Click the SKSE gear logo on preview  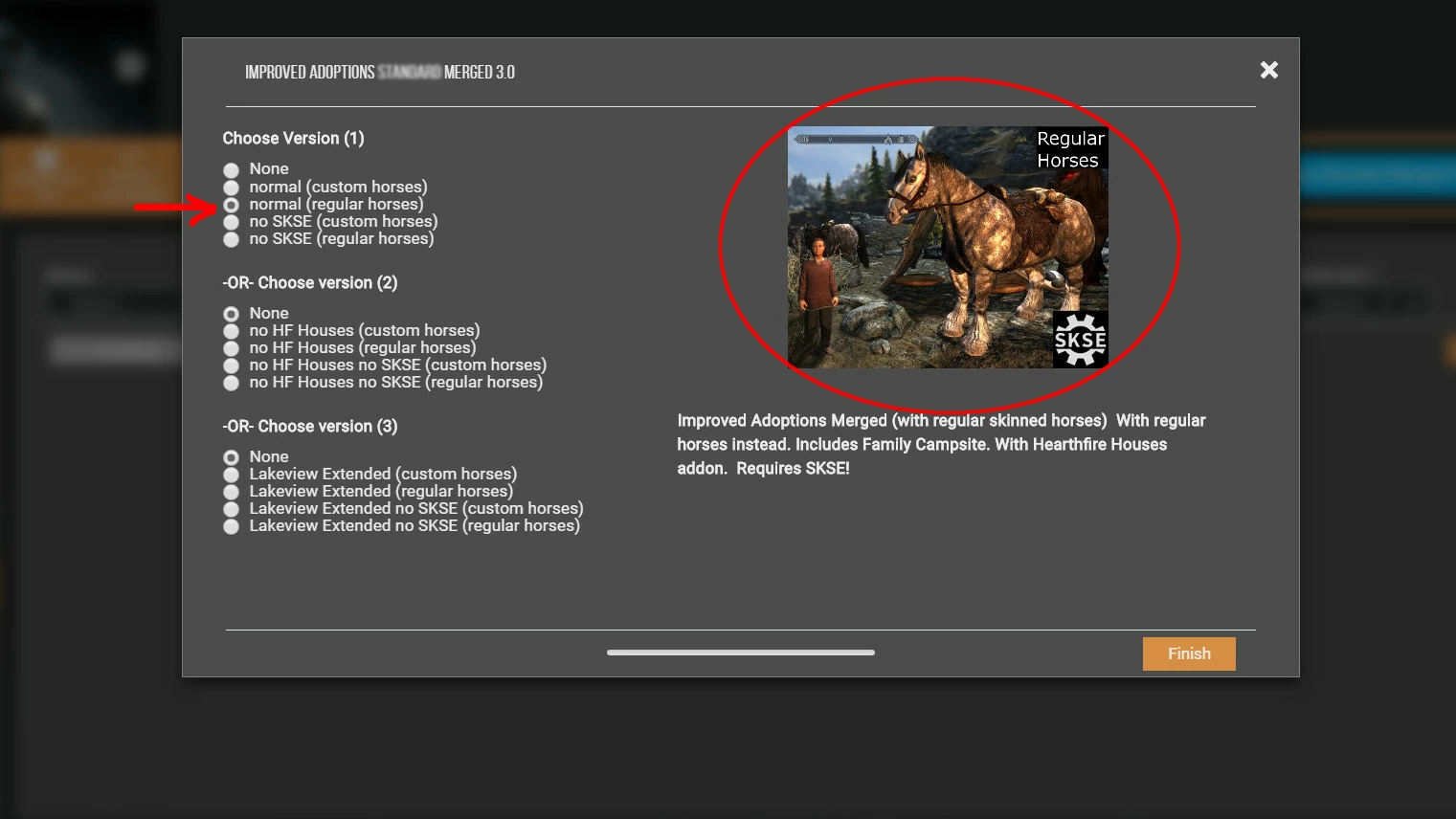(1081, 339)
